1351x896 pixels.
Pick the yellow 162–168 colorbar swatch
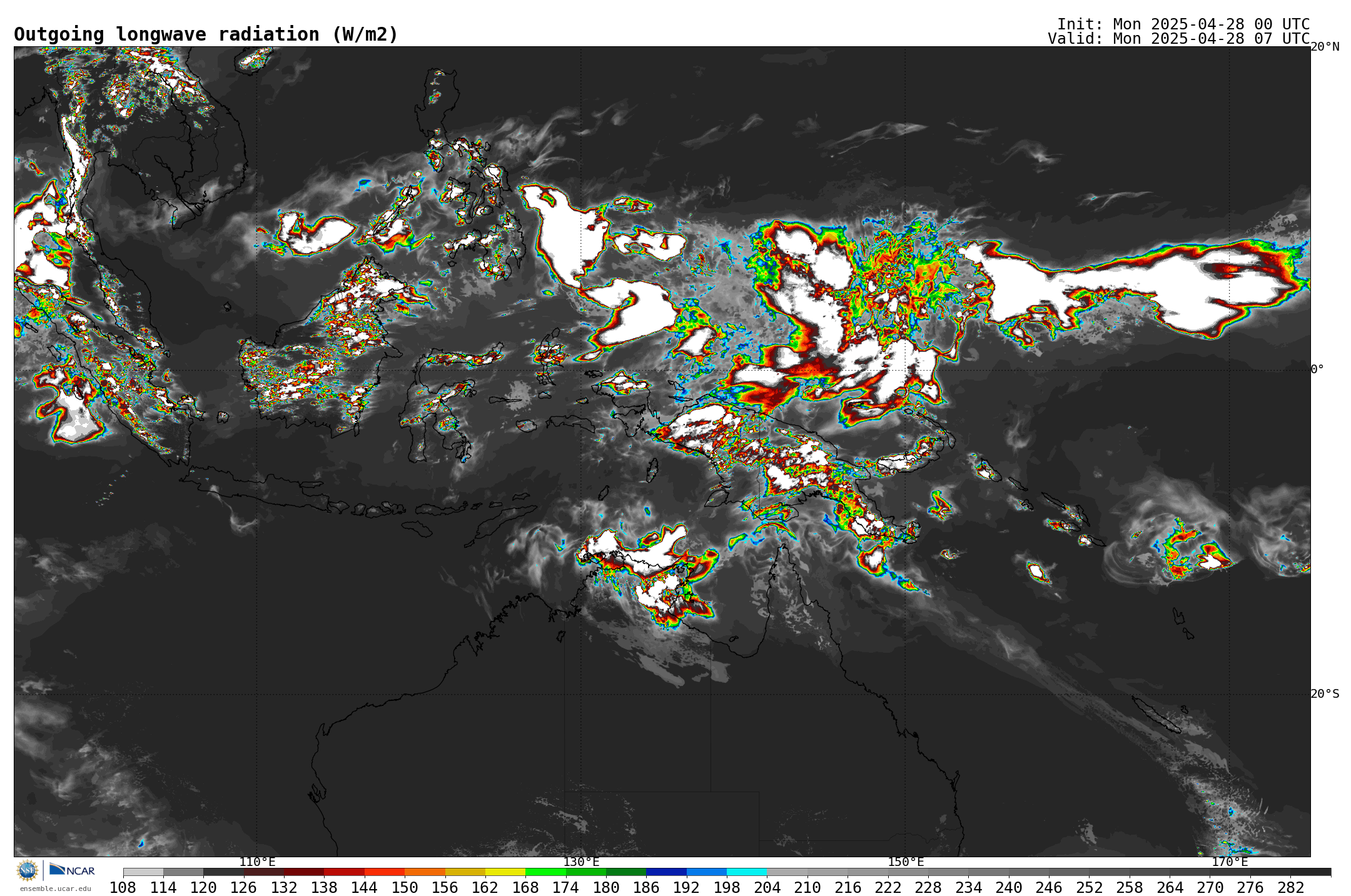click(x=505, y=872)
